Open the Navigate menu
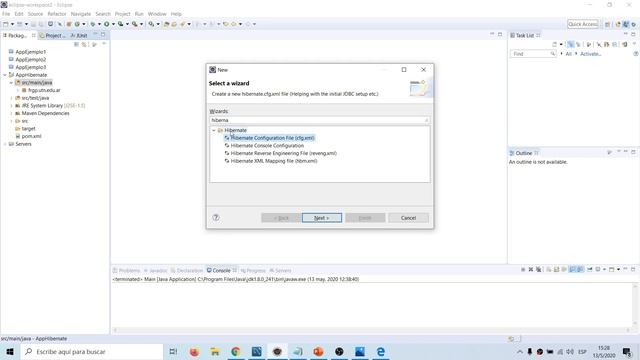Screen dimensions: 640x360 pyautogui.click(x=81, y=14)
